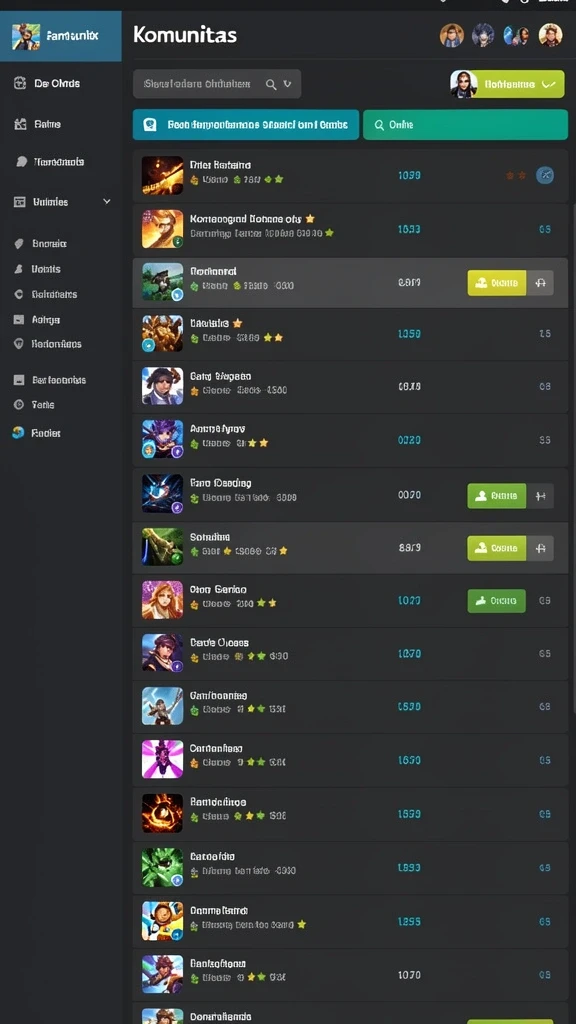Click the blue circular icon in the first row

point(545,175)
